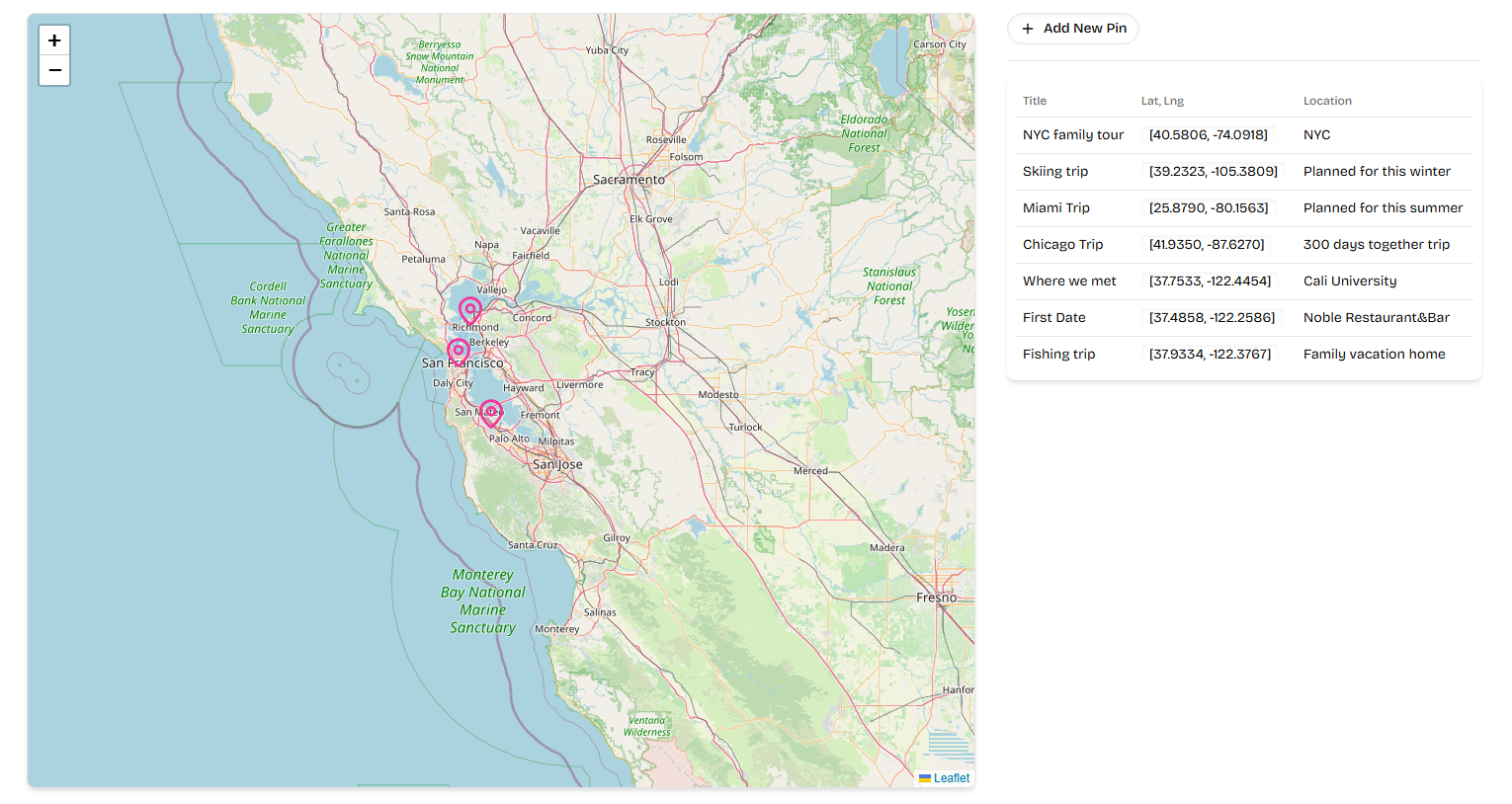Select the Chicago Trip entry
This screenshot has width=1512, height=804.
click(1062, 245)
